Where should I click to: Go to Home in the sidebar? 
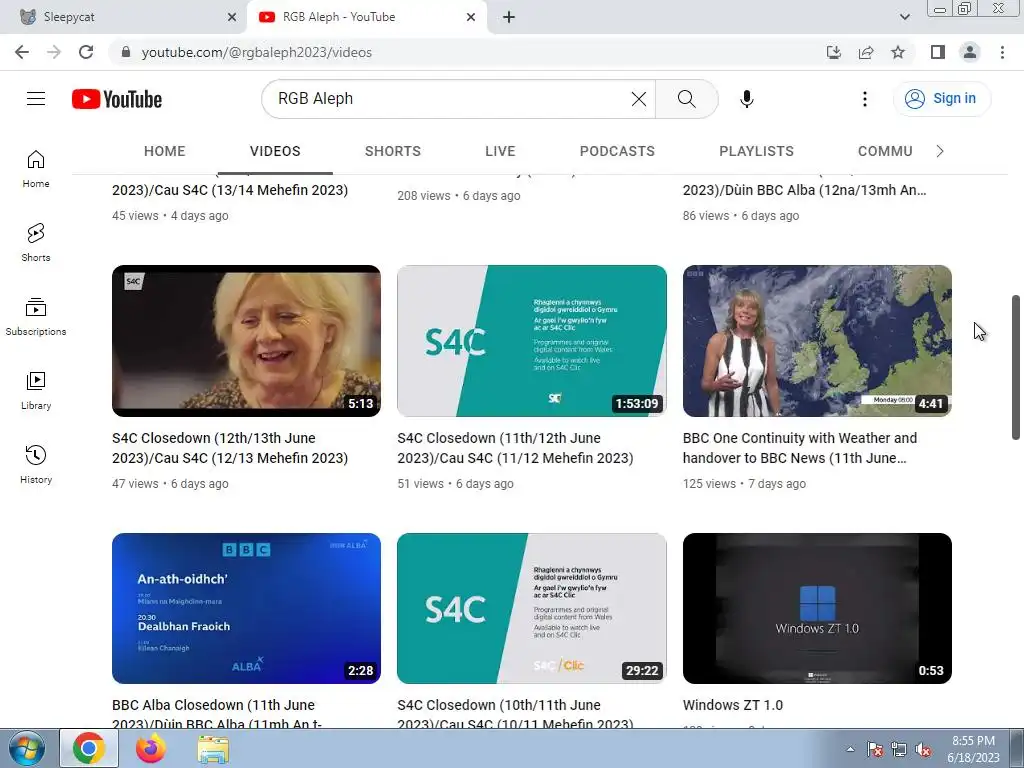click(36, 168)
